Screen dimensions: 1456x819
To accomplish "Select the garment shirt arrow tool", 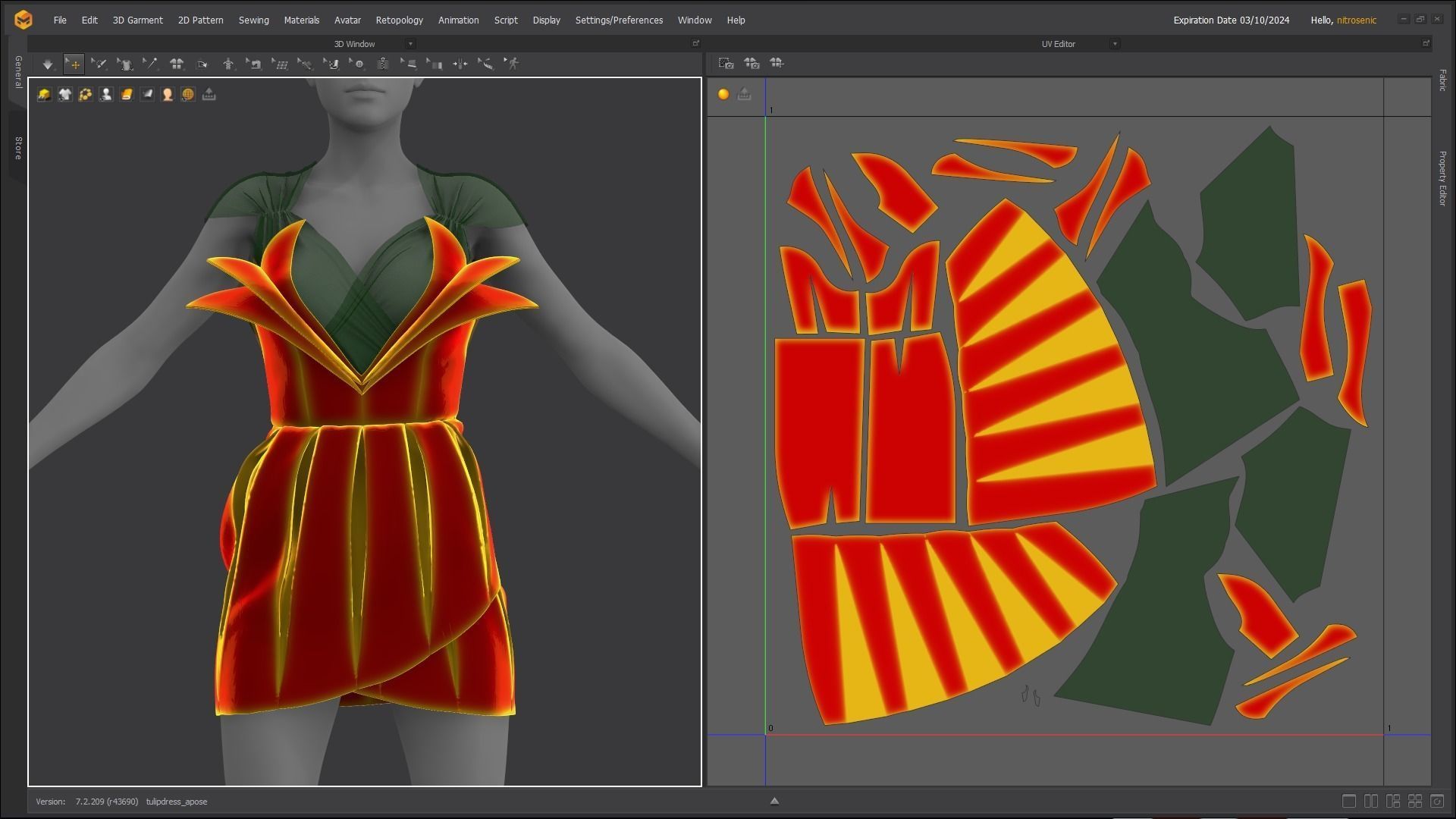I will pos(125,64).
